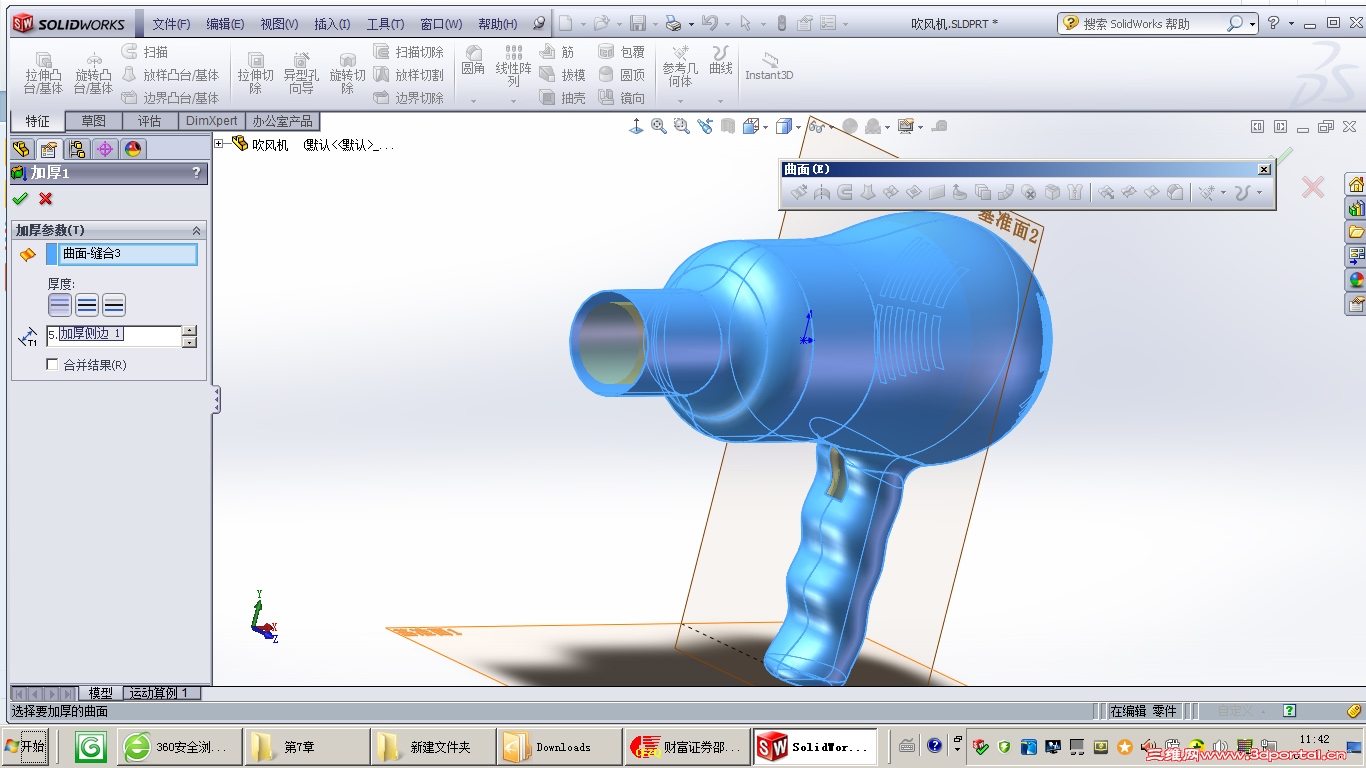The image size is (1366, 768).
Task: Enable the 合并结果(R) checkbox
Action: pos(53,365)
